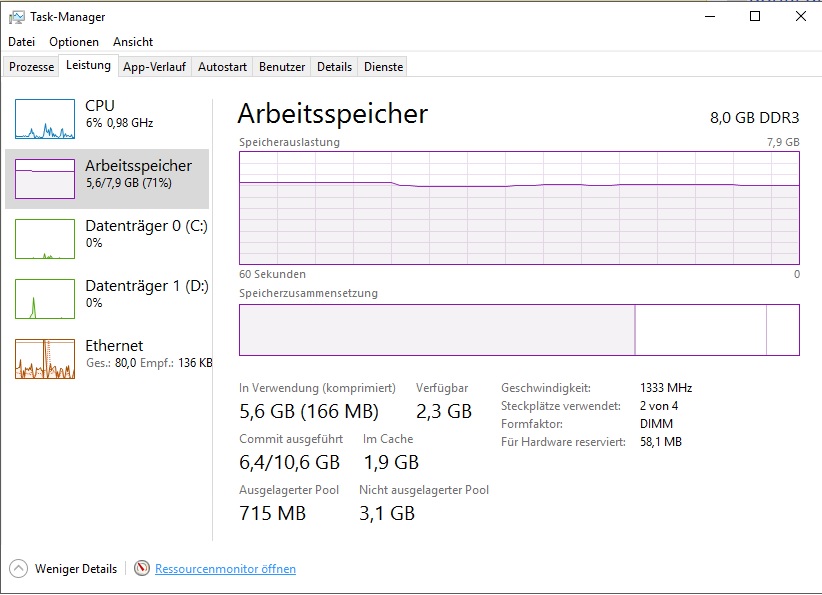
Task: Switch to the Details tab
Action: (x=334, y=67)
